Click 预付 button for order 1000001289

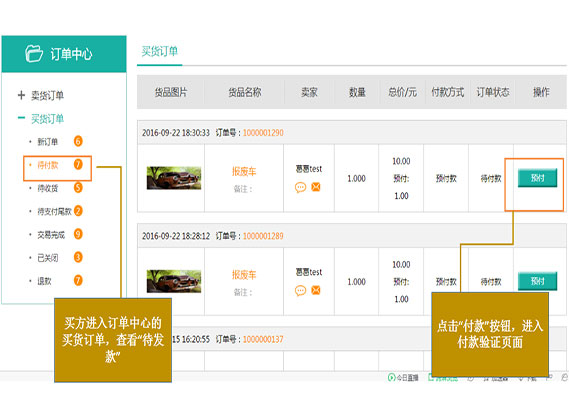click(x=537, y=281)
